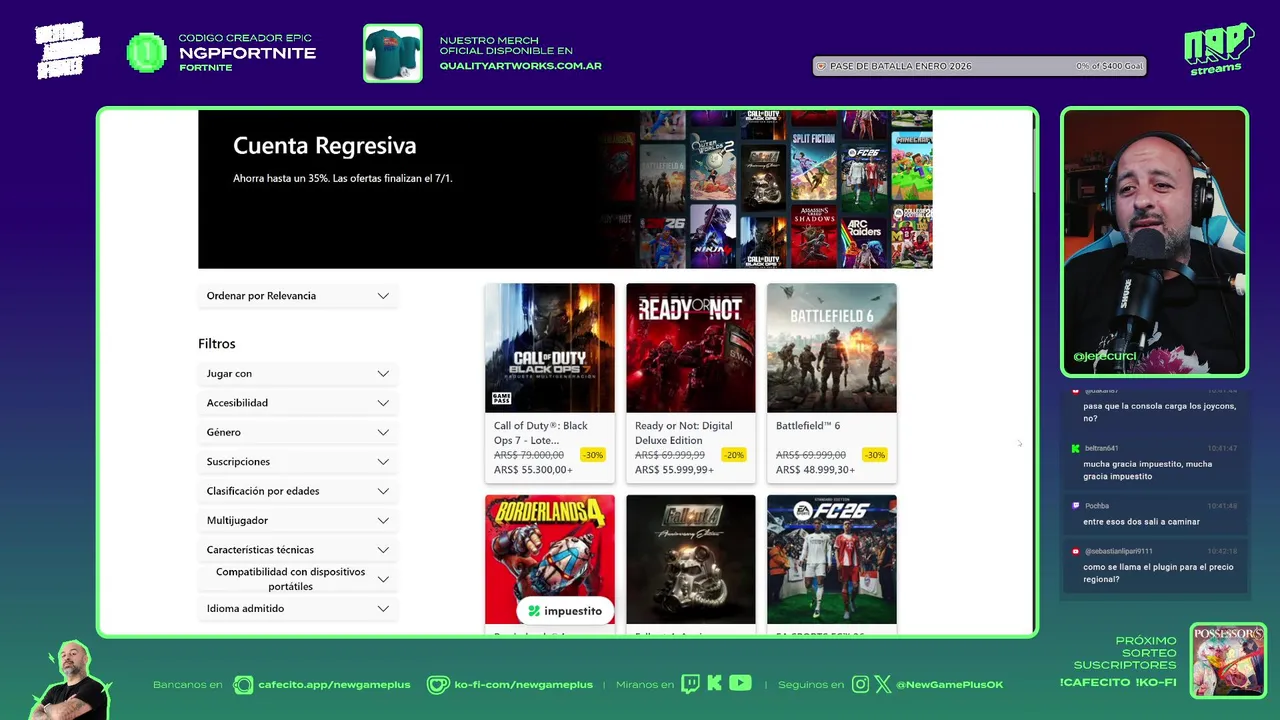Click the Kick icon after Miranos en
Viewport: 1280px width, 720px height.
pos(714,683)
